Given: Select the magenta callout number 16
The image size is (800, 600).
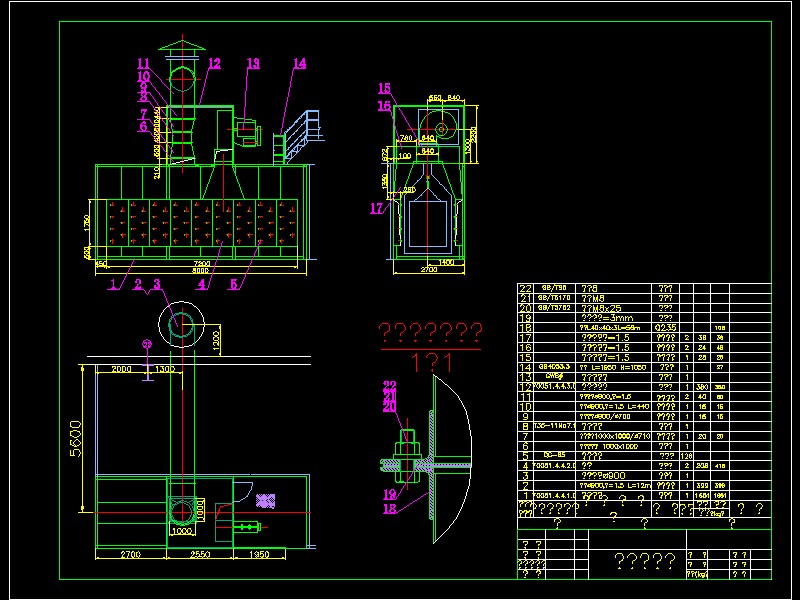Looking at the screenshot, I should [x=384, y=106].
